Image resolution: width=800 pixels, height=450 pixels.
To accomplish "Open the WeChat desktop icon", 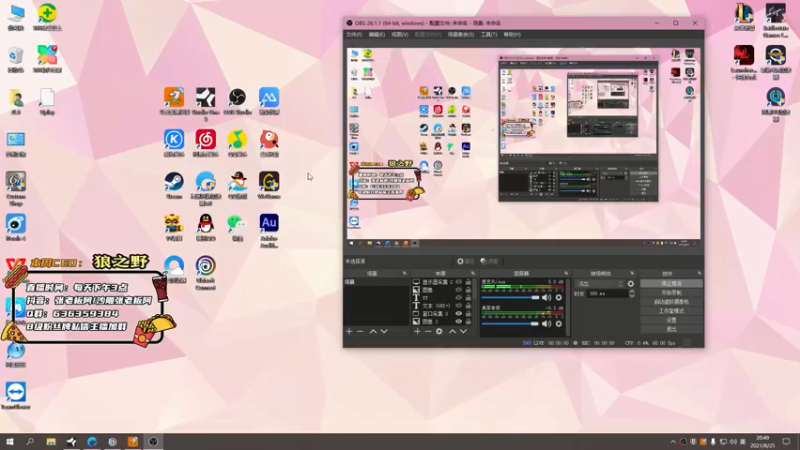I will 237,227.
